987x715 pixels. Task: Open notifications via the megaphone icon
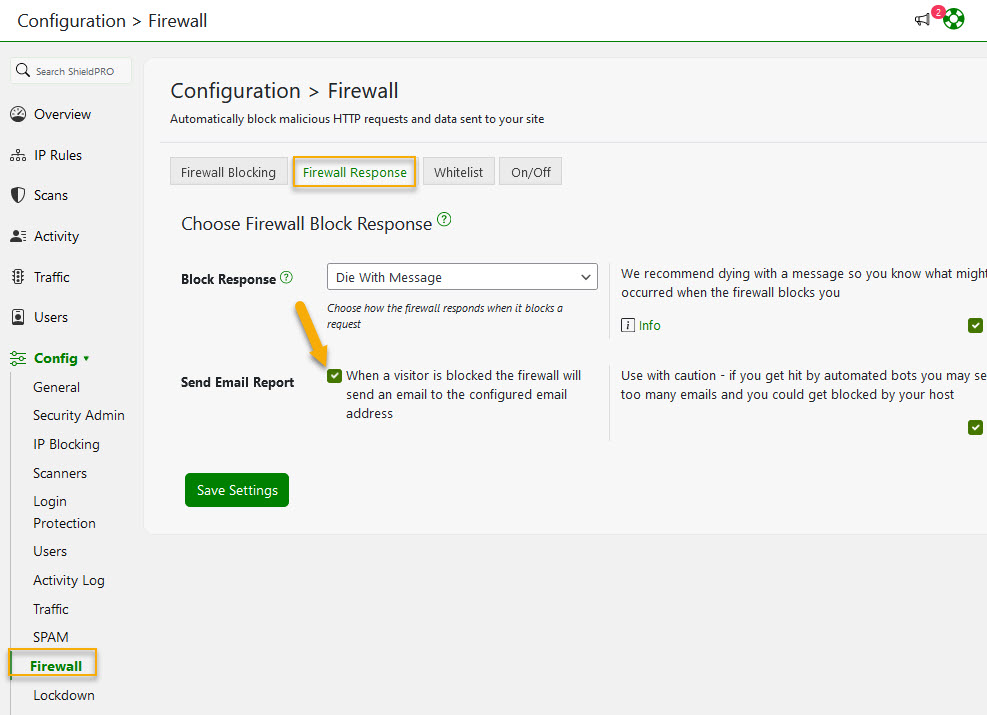pos(922,19)
